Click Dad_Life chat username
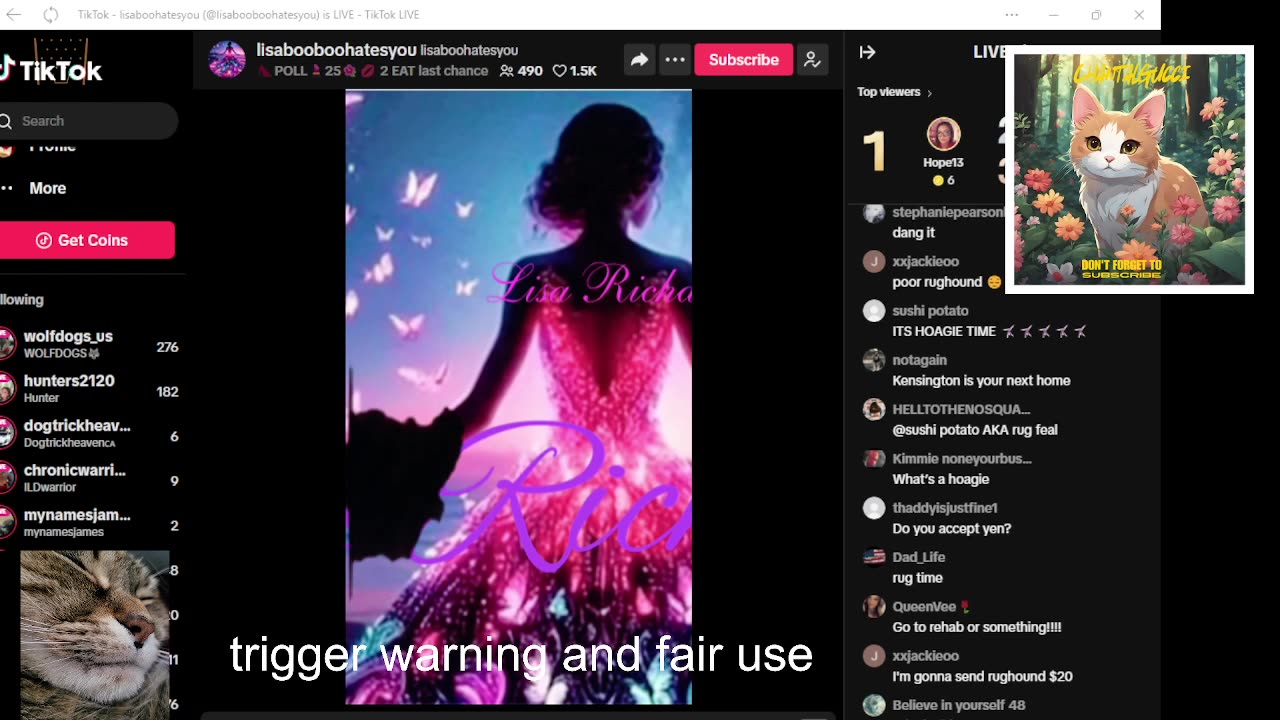1280x720 pixels. 918,557
